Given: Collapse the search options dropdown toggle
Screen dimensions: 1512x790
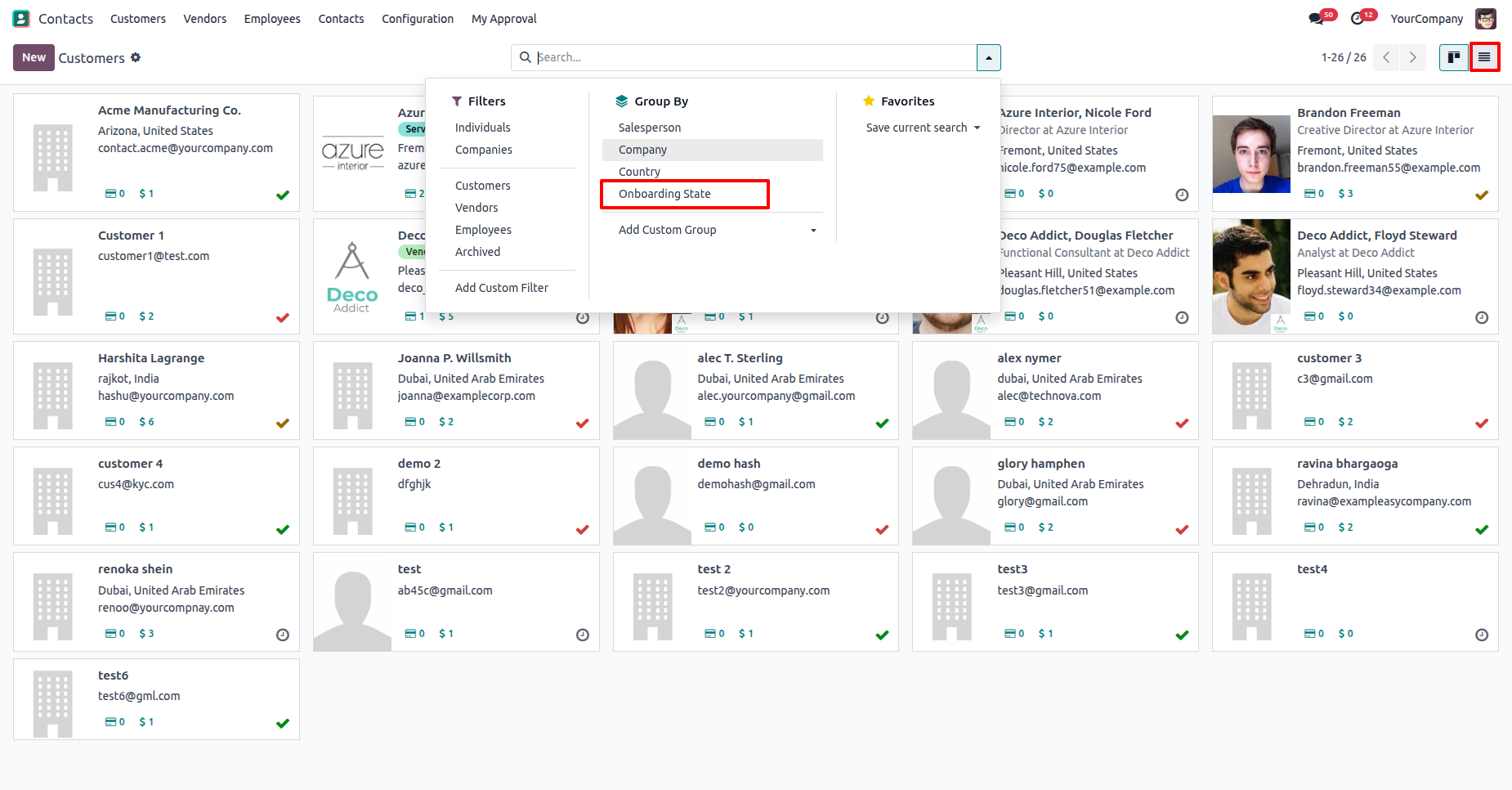Looking at the screenshot, I should [988, 57].
